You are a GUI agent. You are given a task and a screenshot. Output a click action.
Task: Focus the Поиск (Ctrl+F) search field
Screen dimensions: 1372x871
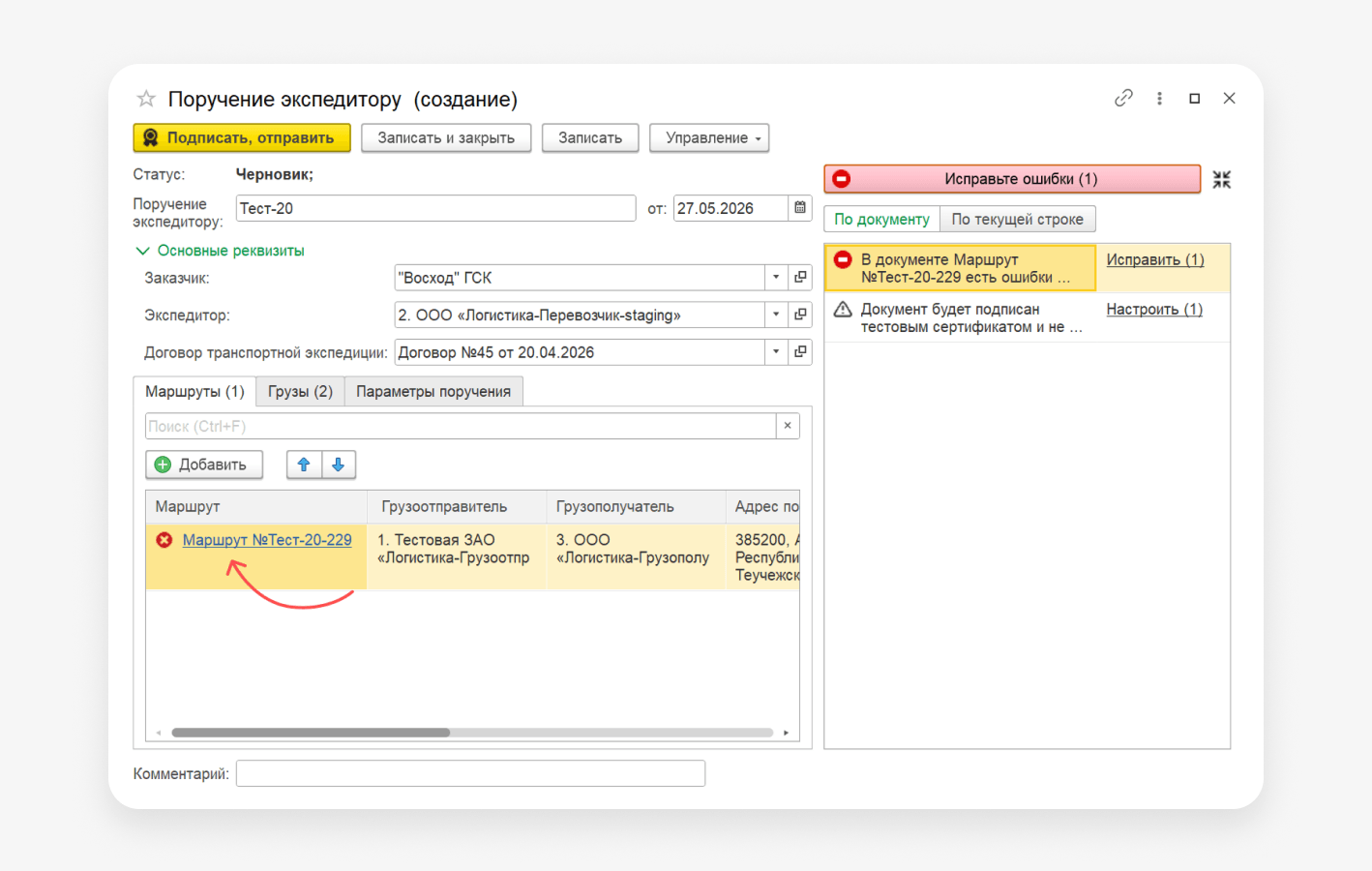click(x=461, y=426)
